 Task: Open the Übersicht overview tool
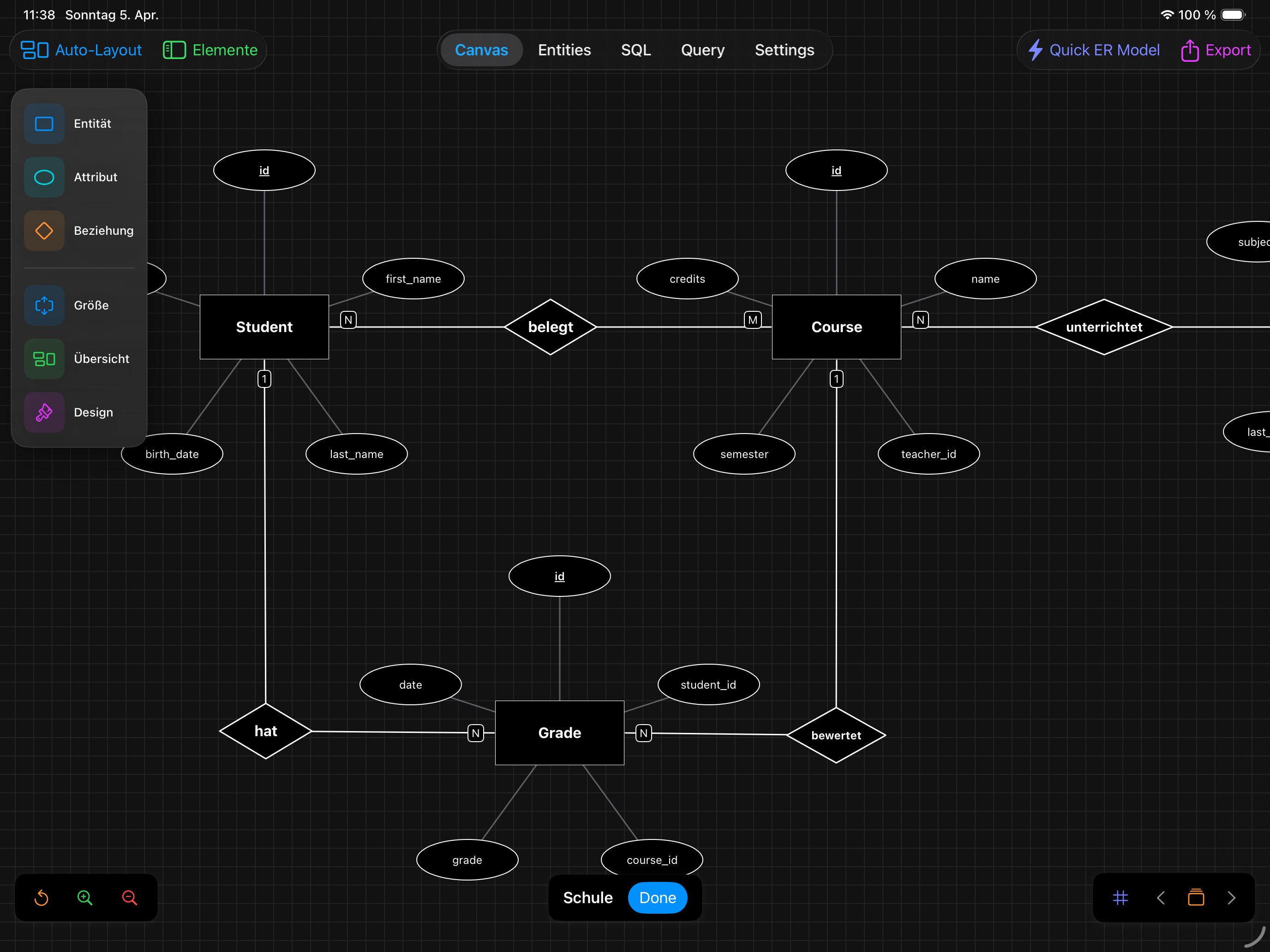44,359
